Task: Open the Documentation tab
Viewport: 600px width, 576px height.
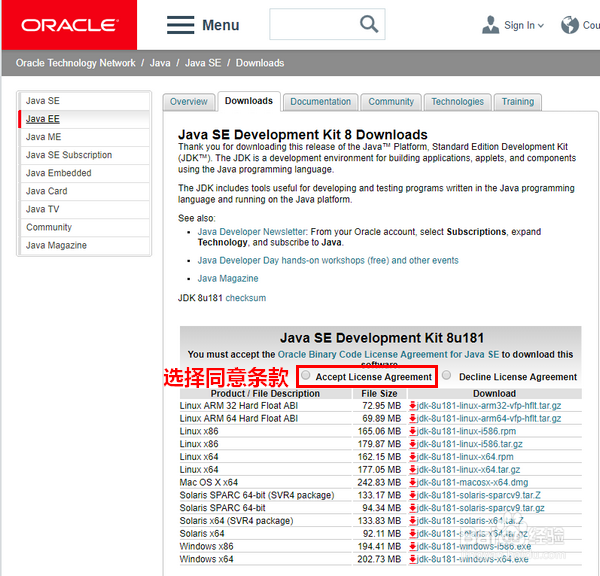Action: coord(320,102)
